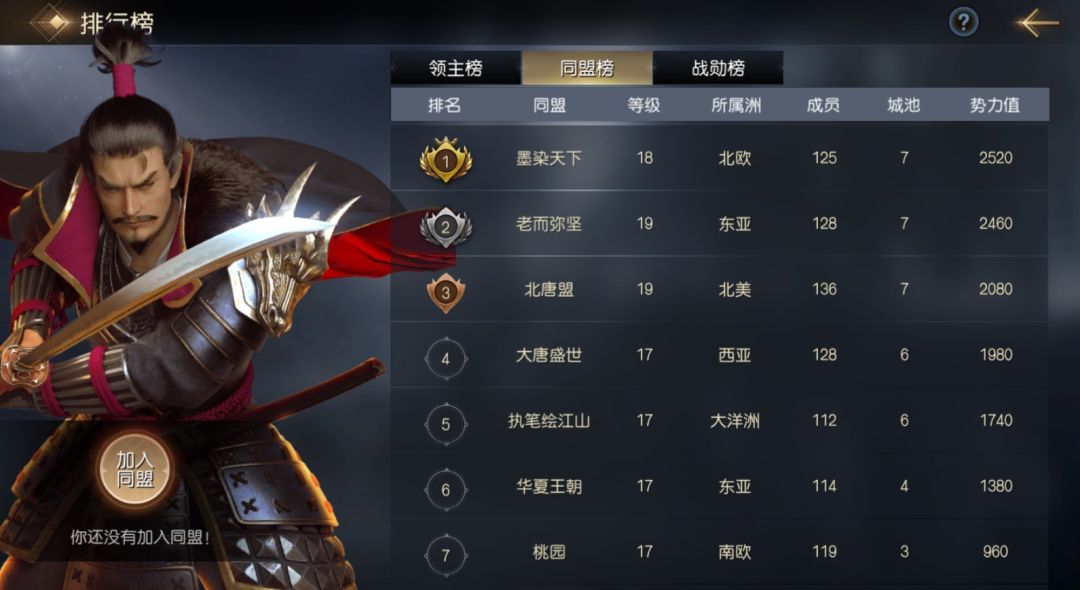Viewport: 1080px width, 590px height.
Task: Select the gold rank 1 medal badge
Action: 446,159
